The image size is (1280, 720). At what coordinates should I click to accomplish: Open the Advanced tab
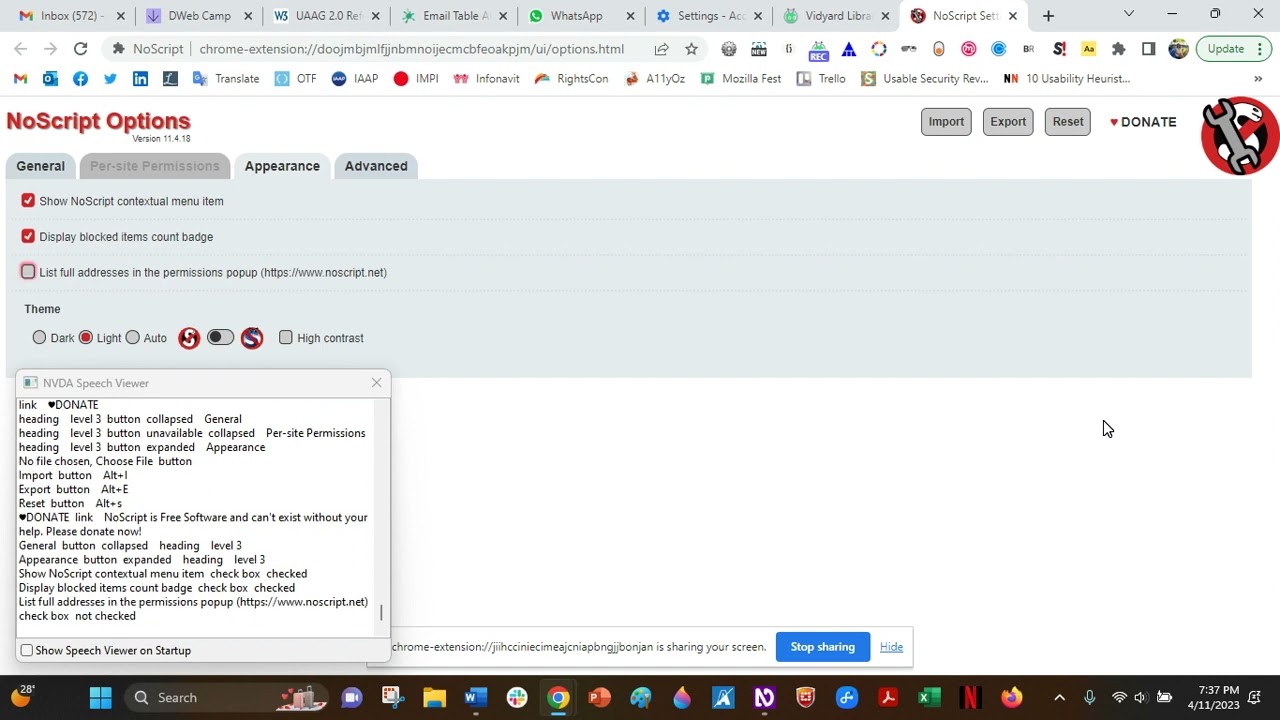pos(376,166)
